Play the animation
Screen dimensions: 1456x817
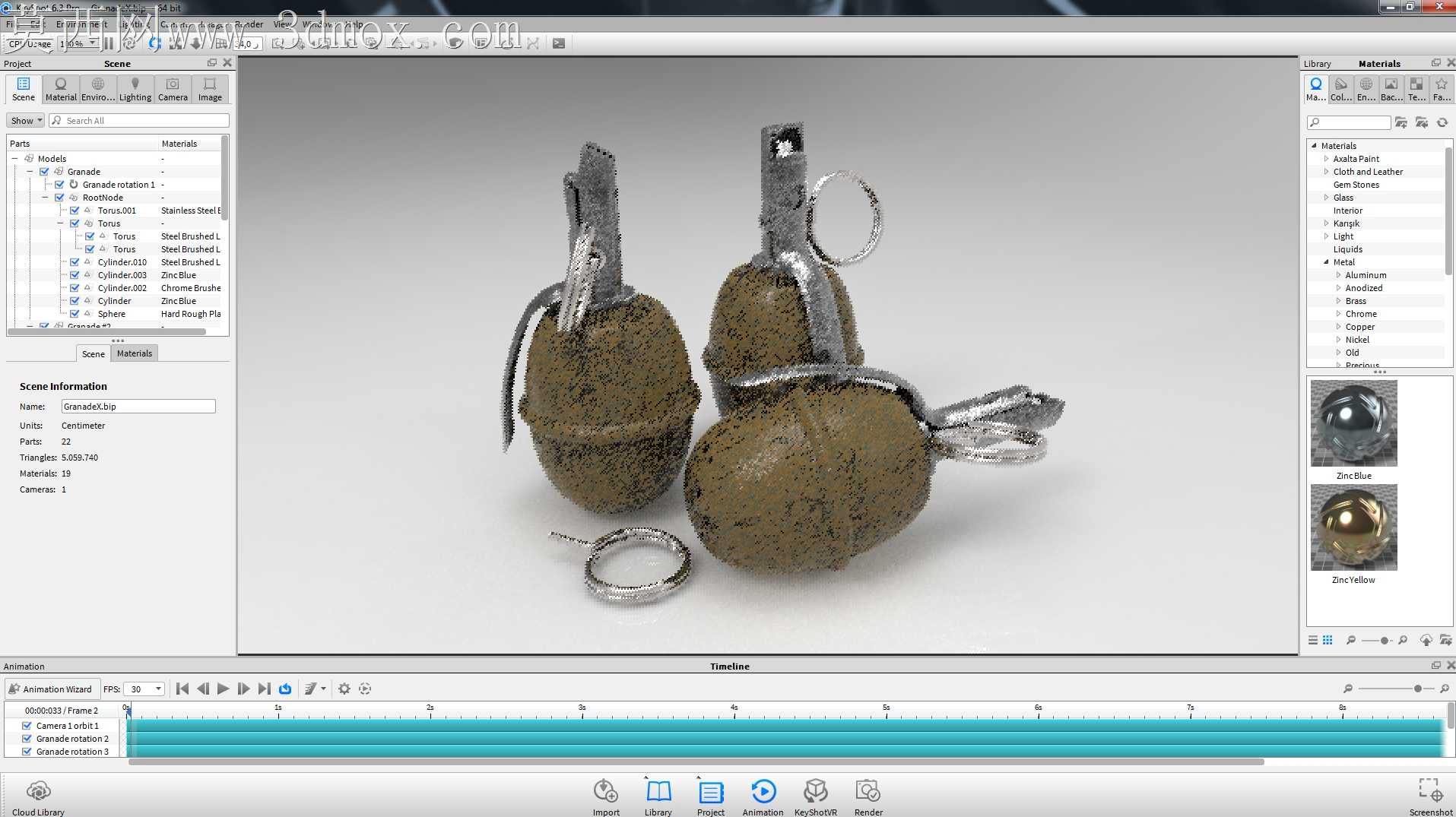223,689
